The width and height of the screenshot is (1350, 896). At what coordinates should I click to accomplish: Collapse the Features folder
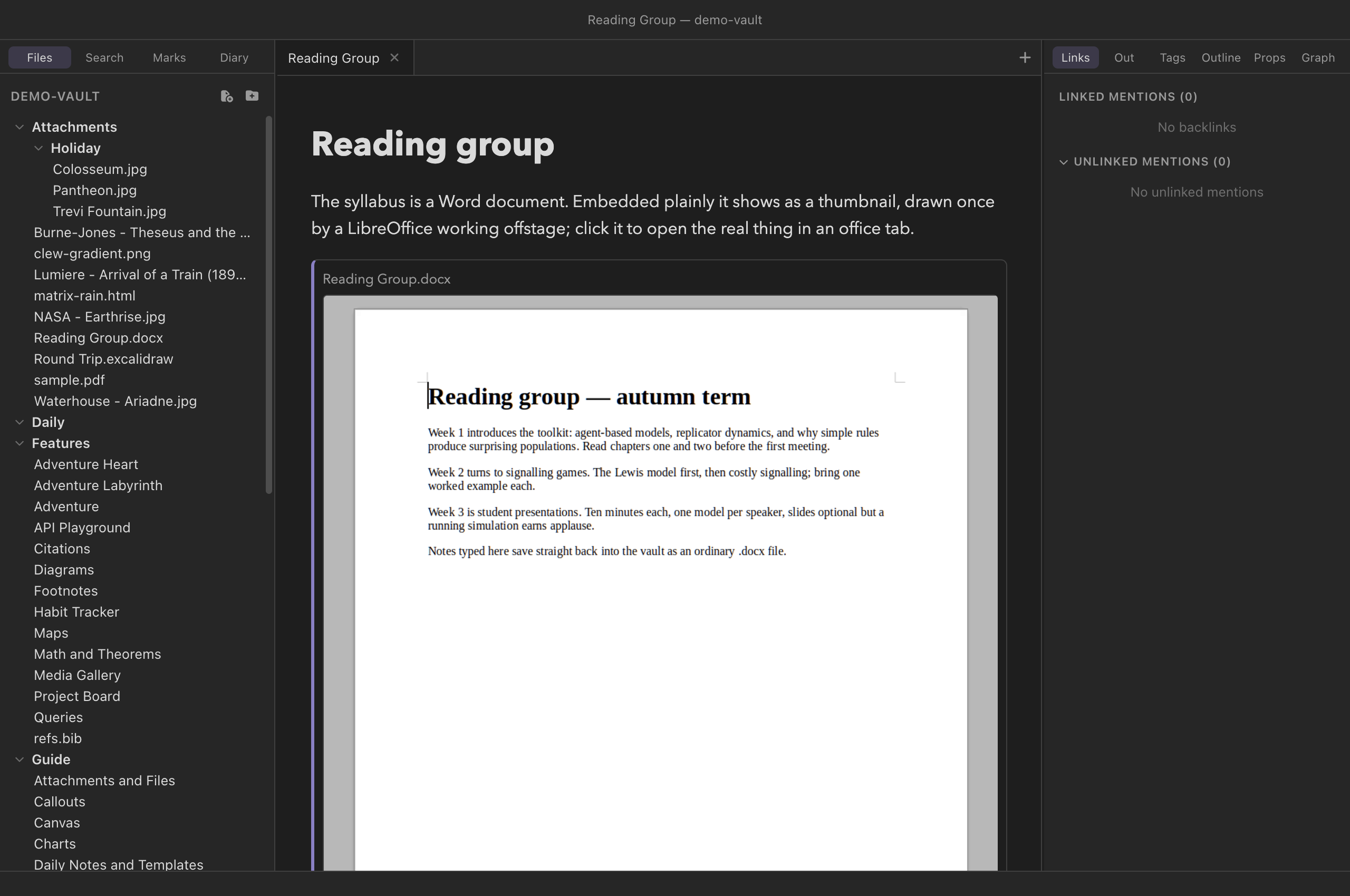(x=20, y=443)
